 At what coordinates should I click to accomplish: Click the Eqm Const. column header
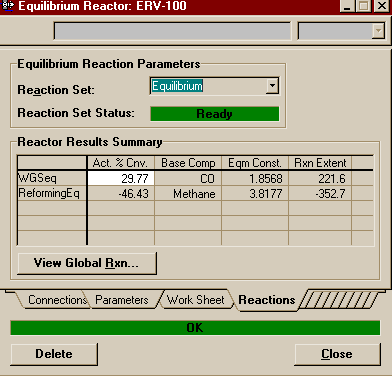coord(255,163)
